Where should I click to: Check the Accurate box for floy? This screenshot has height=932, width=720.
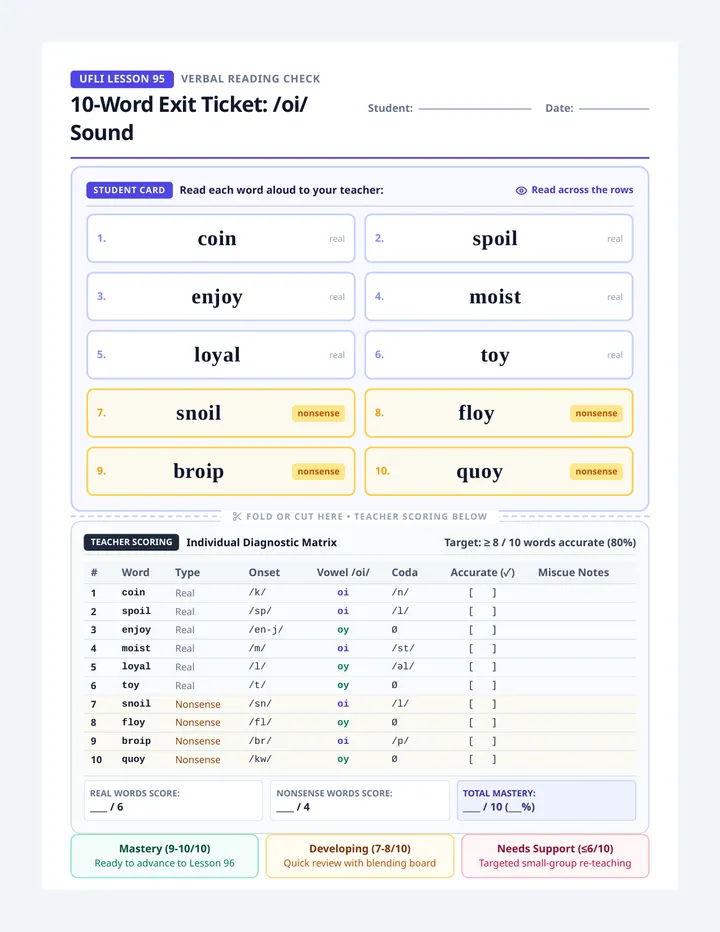pos(482,722)
